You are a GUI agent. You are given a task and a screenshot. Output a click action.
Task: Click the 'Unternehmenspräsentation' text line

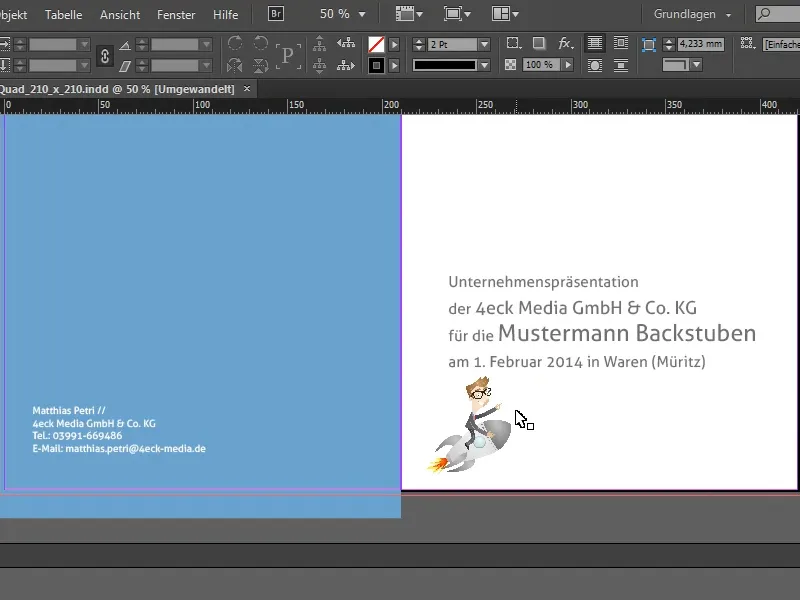click(543, 282)
